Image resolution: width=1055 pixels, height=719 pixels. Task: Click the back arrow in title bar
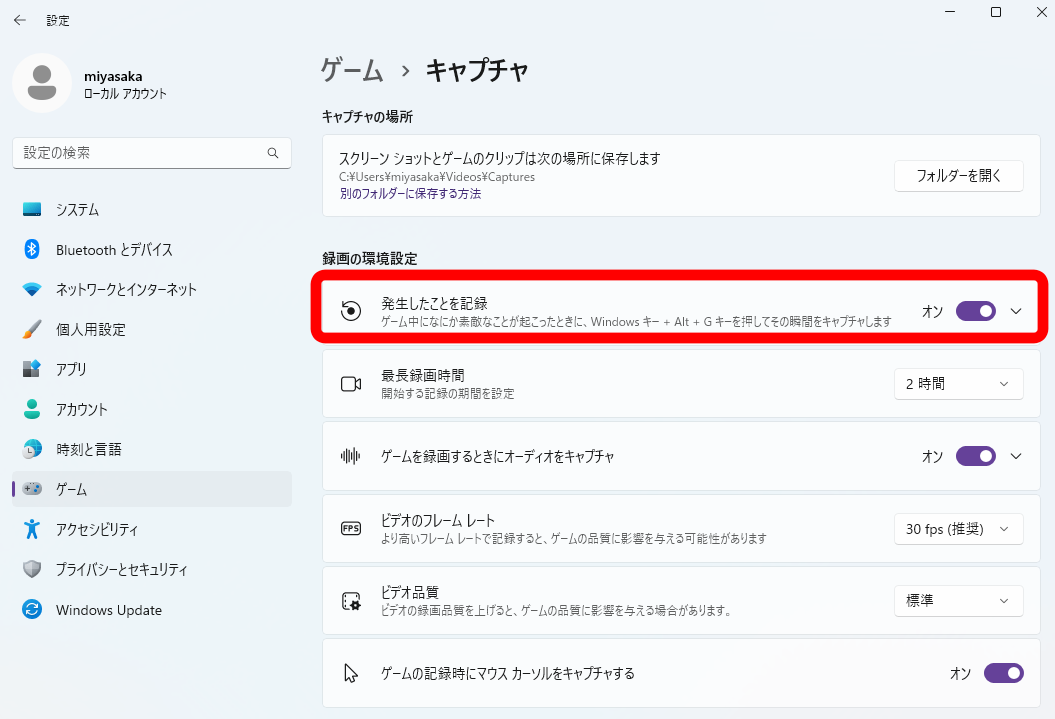[x=20, y=20]
